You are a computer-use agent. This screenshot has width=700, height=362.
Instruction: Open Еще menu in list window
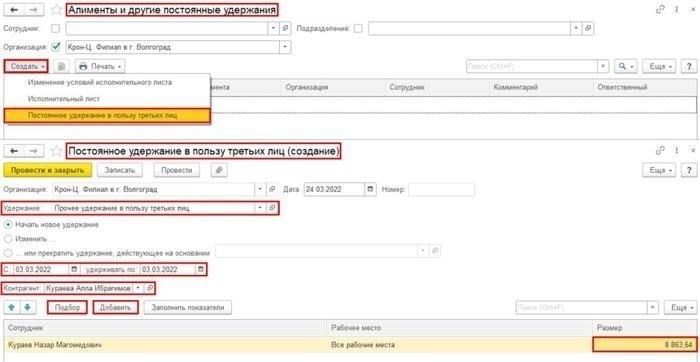tap(659, 67)
